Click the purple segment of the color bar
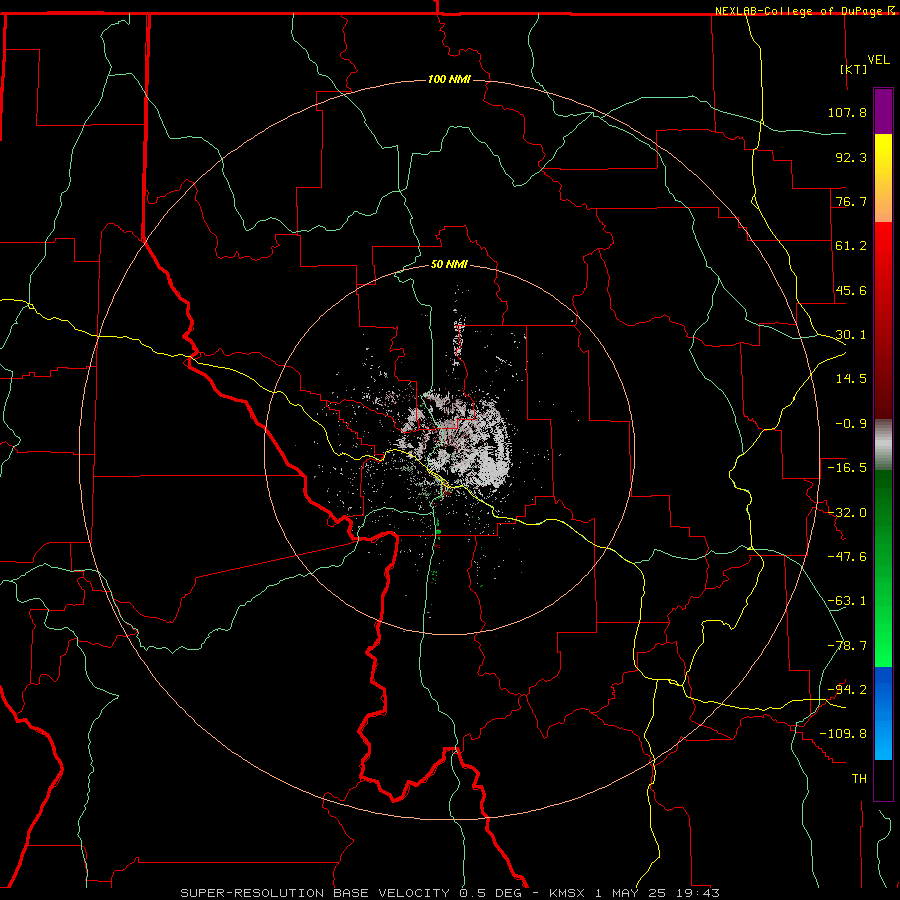Image resolution: width=900 pixels, height=900 pixels. pos(883,111)
